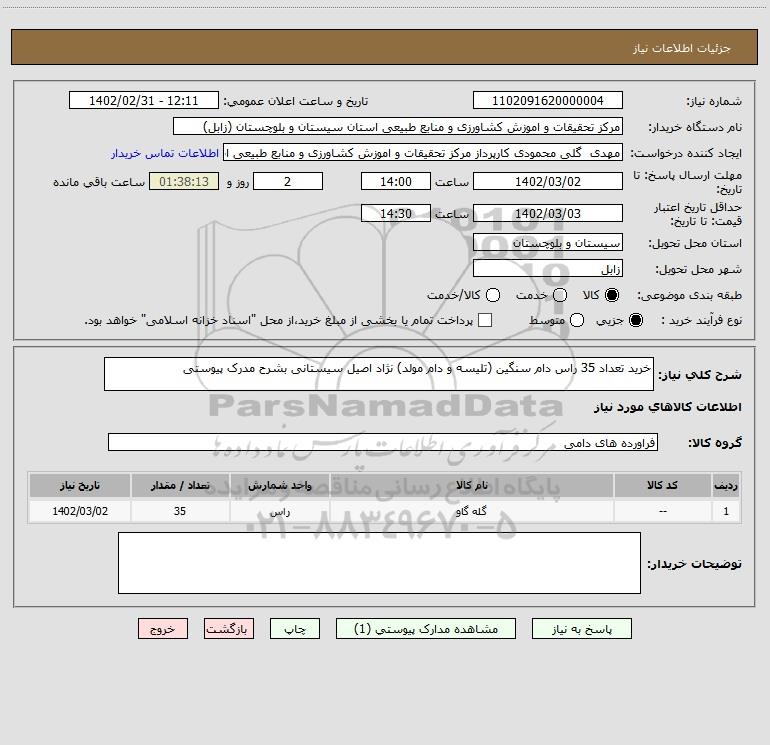Click the response deadline time 14:00 field
The image size is (770, 745).
click(396, 181)
